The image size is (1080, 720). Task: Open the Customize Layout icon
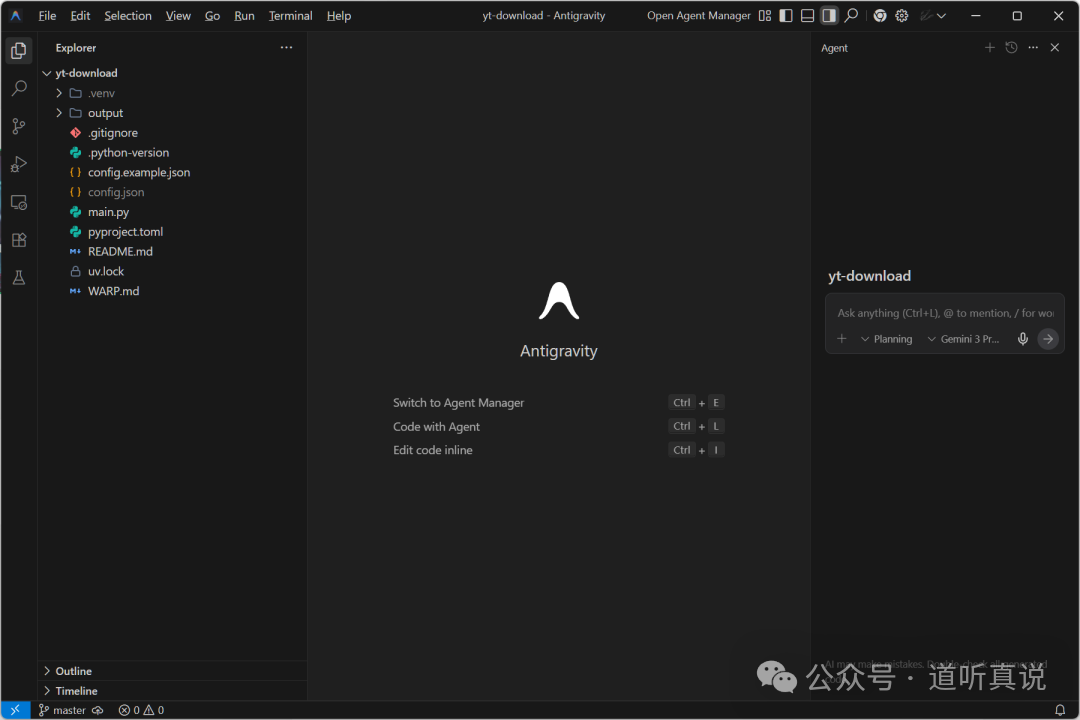765,15
